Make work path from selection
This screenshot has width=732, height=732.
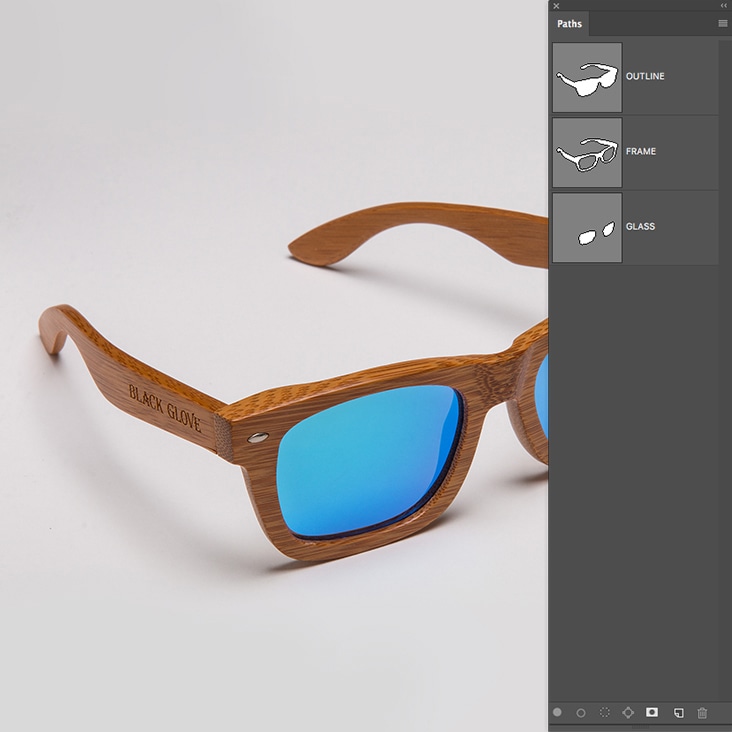click(628, 713)
